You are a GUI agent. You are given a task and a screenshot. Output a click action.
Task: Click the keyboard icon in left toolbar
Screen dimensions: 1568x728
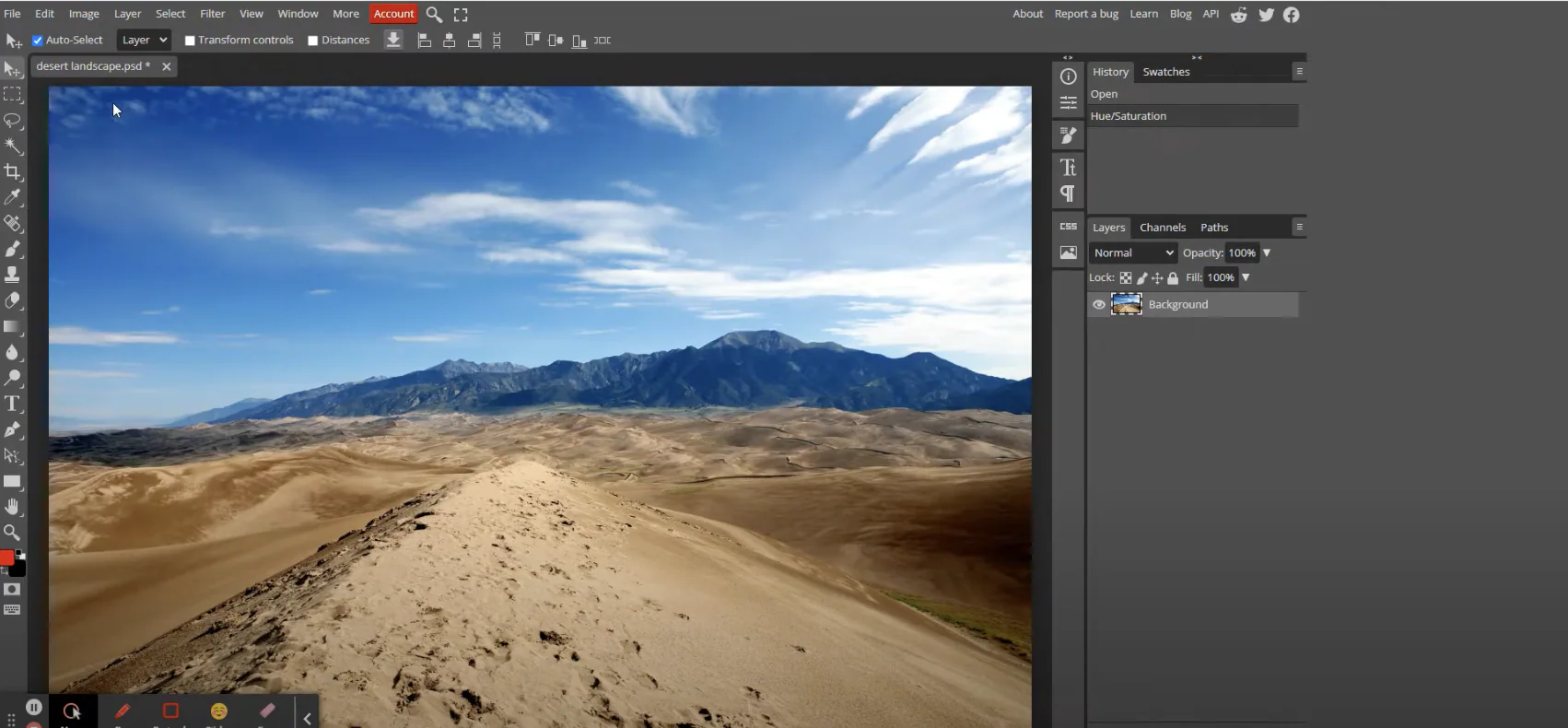12,610
